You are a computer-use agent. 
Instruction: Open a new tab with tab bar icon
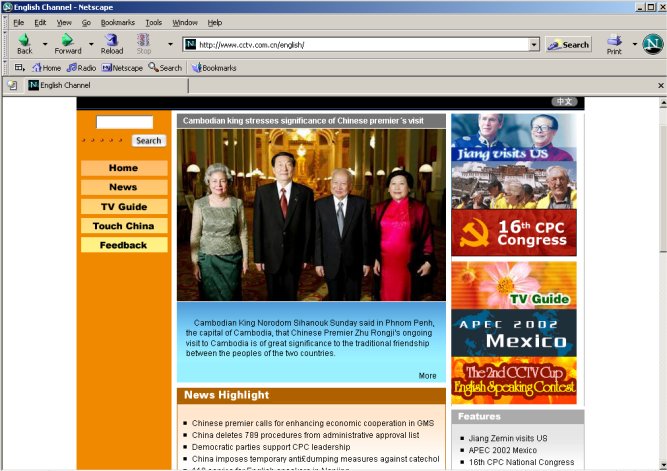tap(12, 85)
